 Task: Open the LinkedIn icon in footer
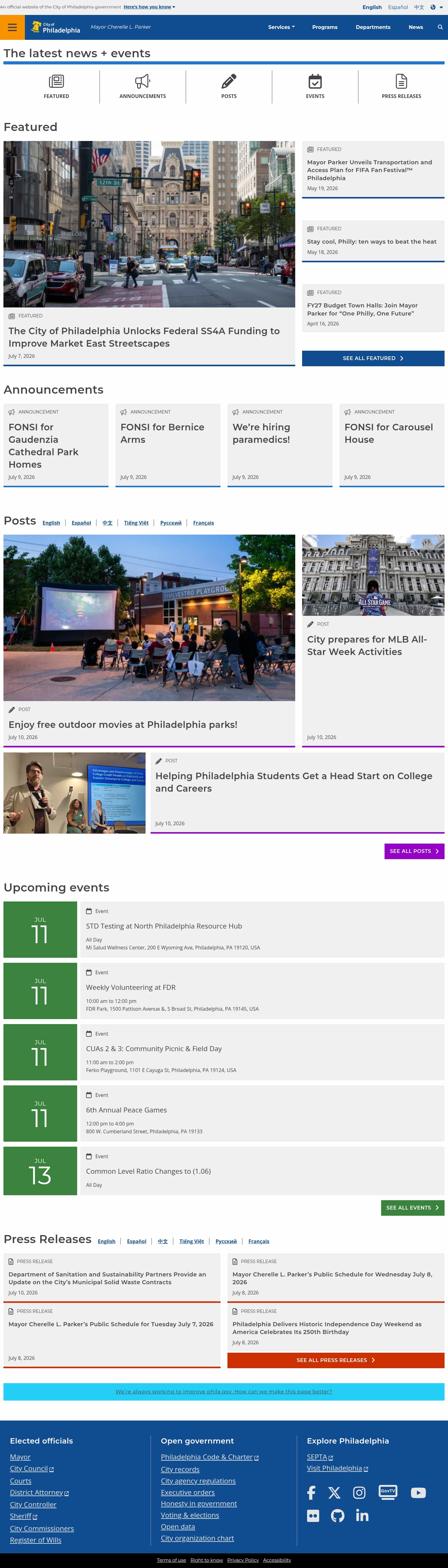click(362, 1516)
